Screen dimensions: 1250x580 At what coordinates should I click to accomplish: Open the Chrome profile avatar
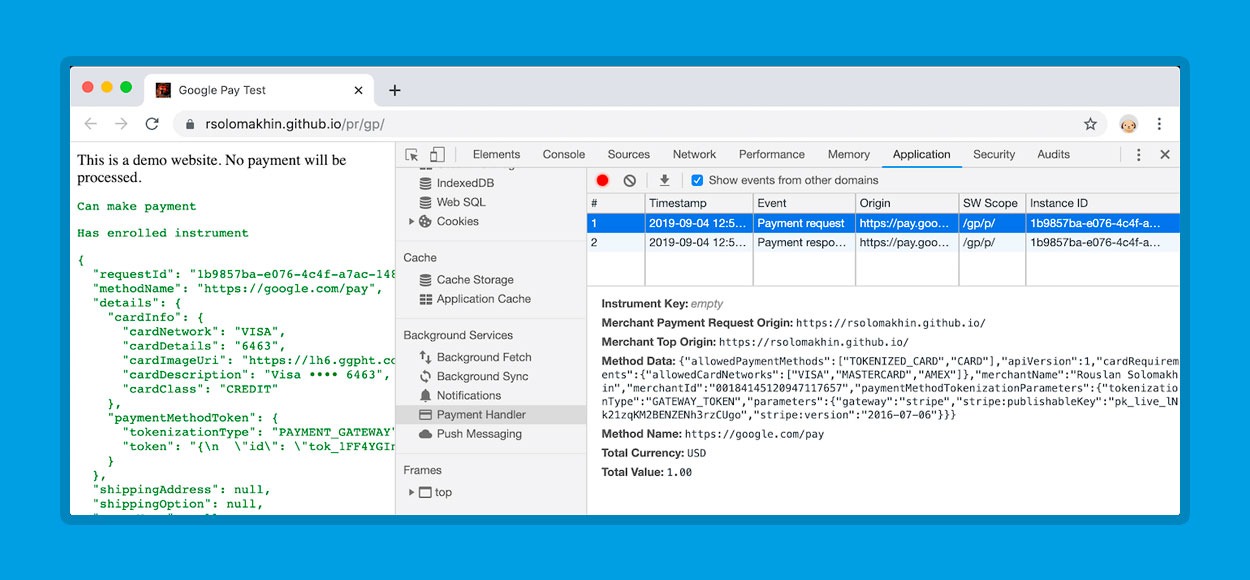click(1128, 124)
